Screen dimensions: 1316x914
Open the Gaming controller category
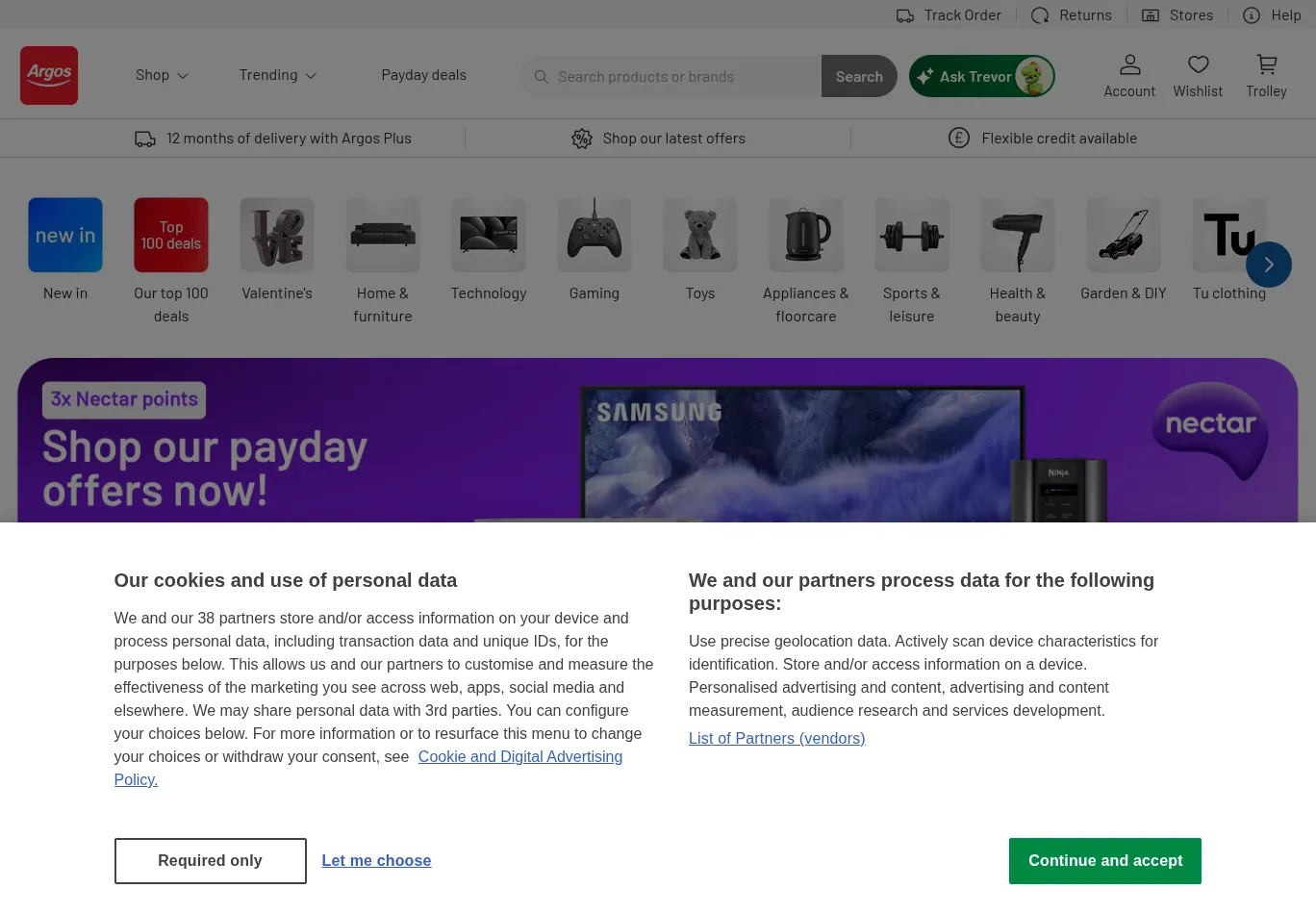[595, 235]
